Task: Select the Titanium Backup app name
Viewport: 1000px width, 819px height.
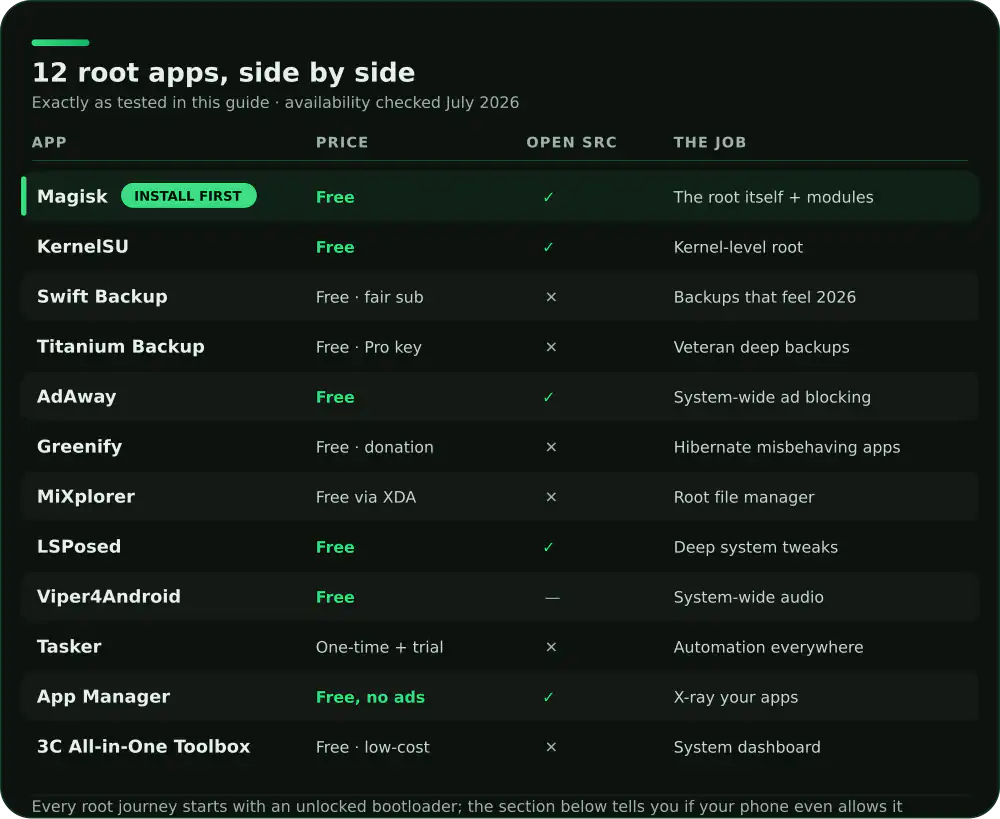Action: coord(121,346)
